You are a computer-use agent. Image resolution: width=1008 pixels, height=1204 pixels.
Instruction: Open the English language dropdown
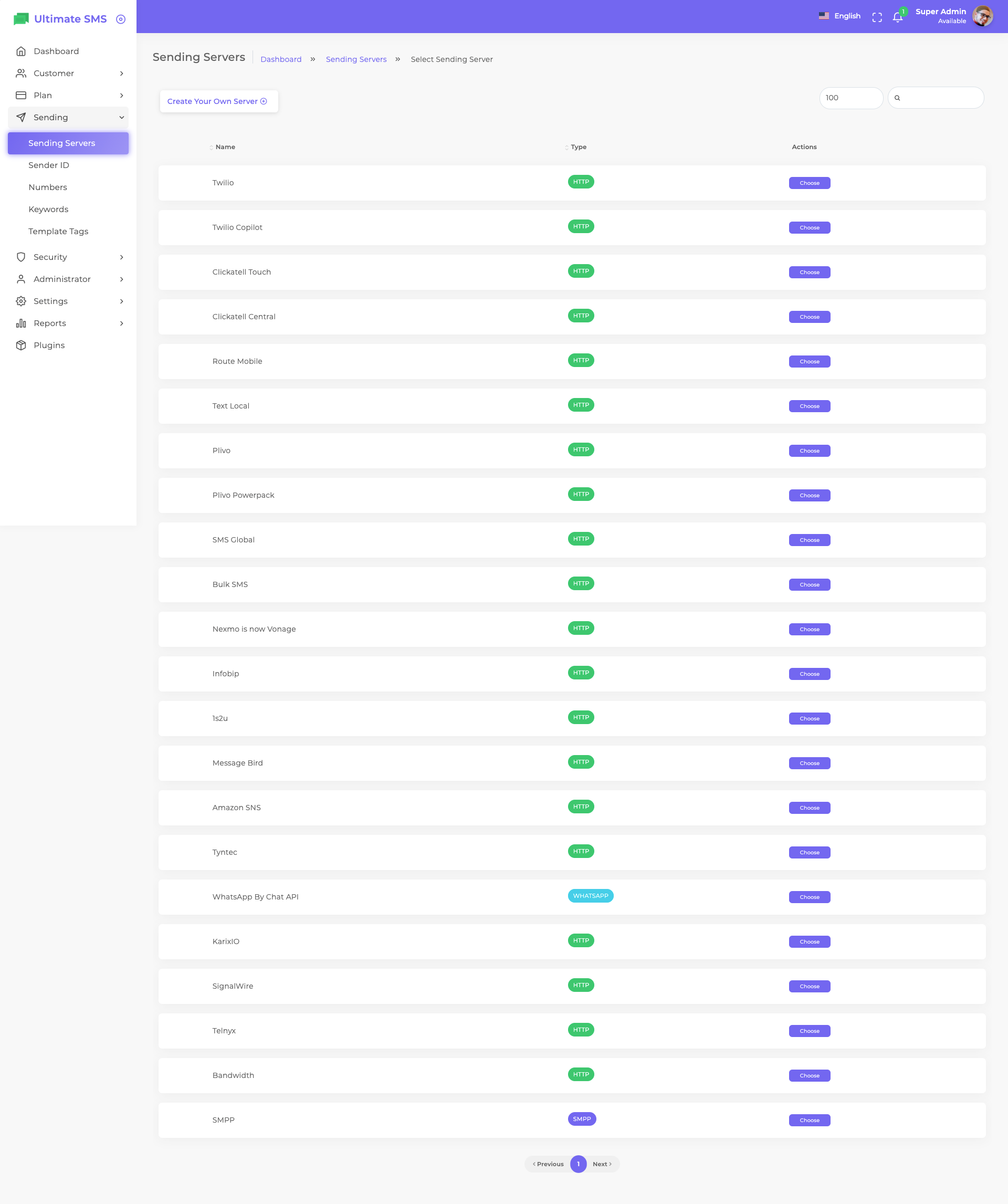pyautogui.click(x=839, y=16)
